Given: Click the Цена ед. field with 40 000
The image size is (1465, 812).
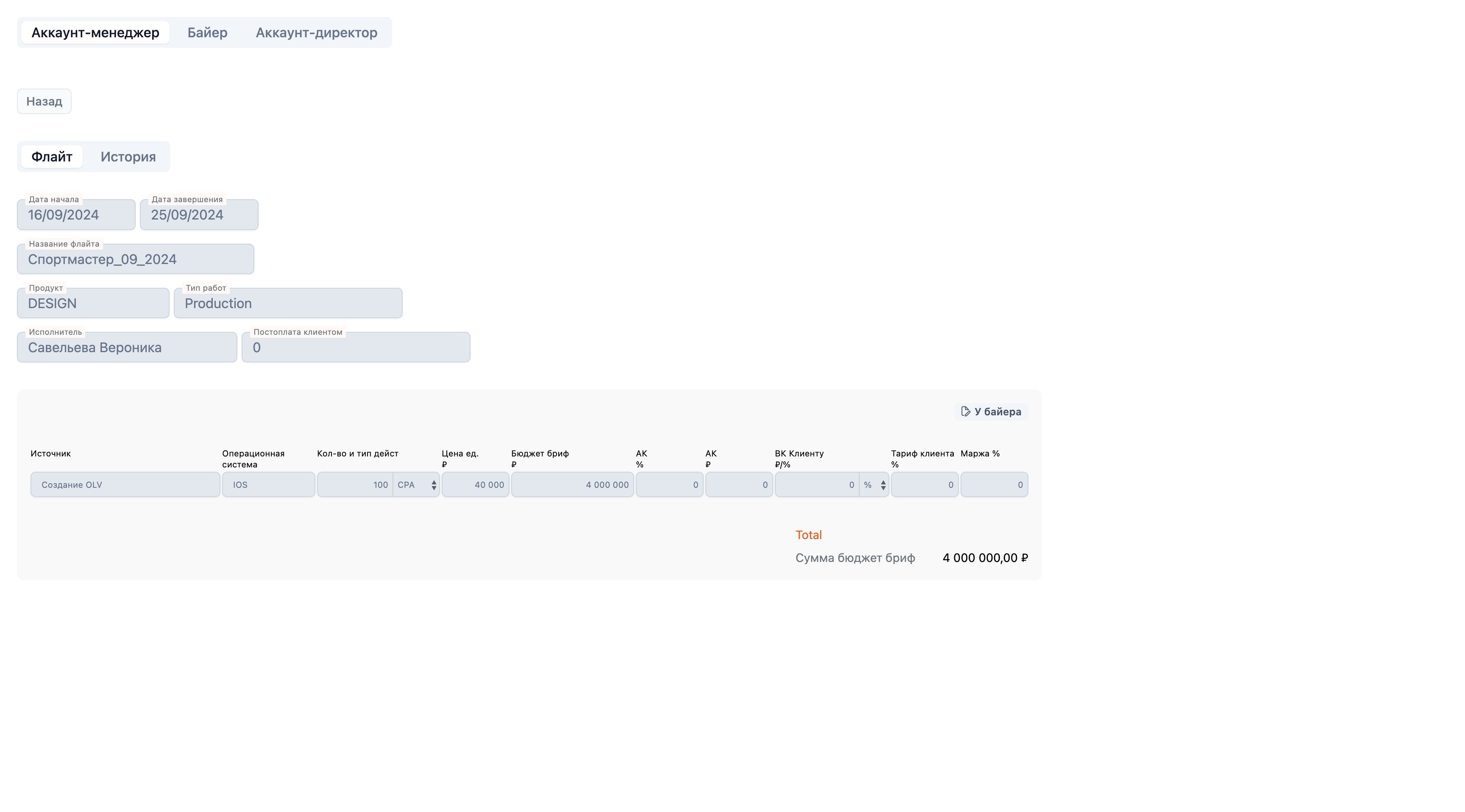Looking at the screenshot, I should coord(476,484).
